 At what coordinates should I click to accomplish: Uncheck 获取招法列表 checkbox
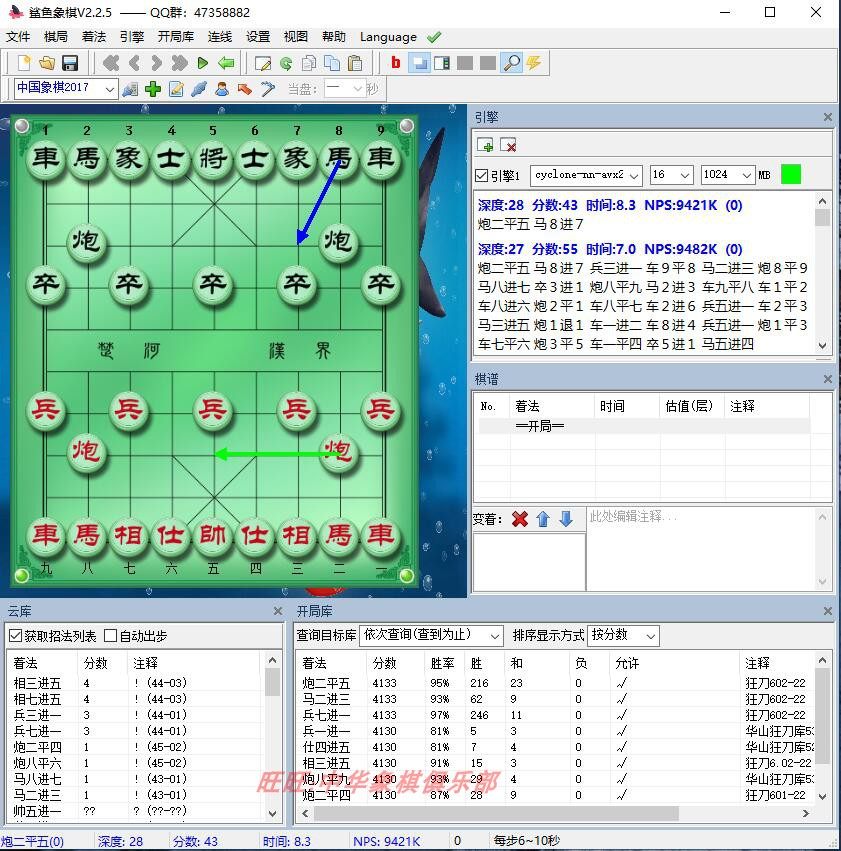15,636
